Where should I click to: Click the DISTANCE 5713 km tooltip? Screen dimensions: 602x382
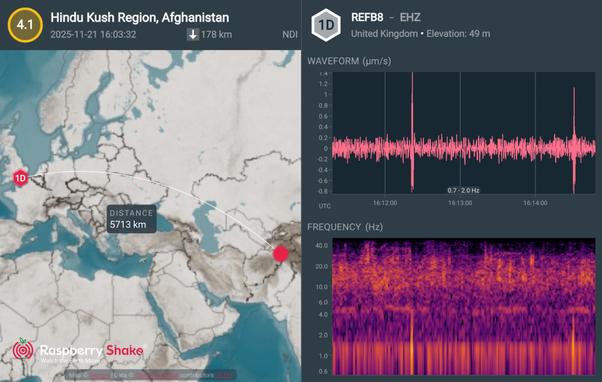(x=131, y=219)
